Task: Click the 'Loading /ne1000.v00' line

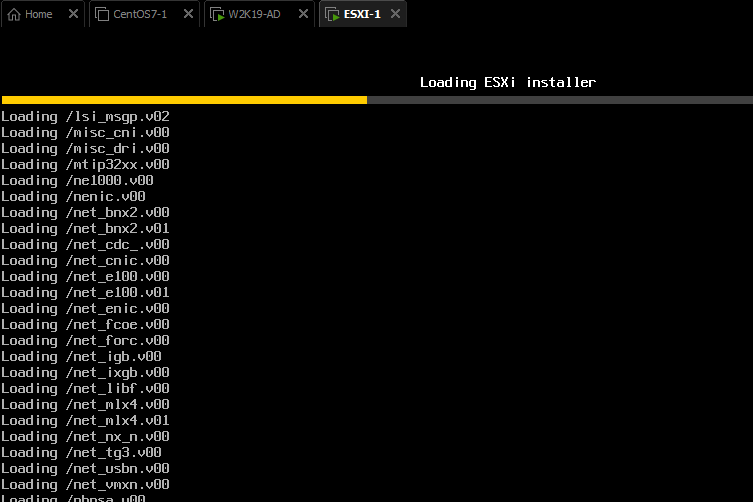Action: [77, 181]
